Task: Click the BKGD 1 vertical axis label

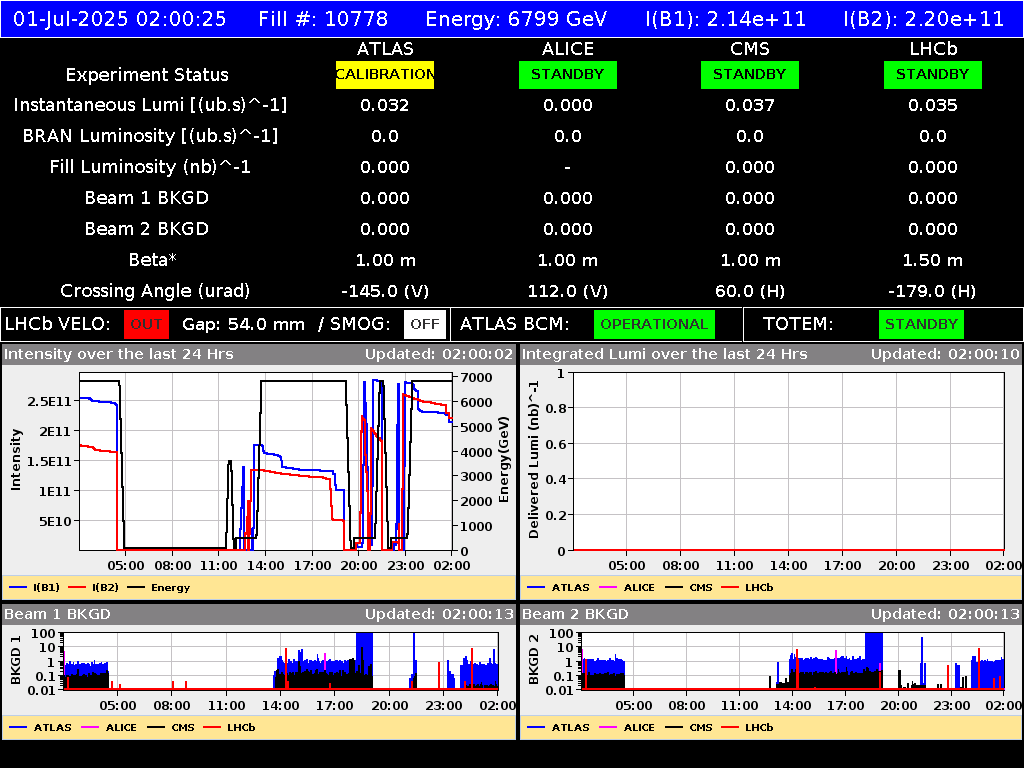Action: point(16,660)
